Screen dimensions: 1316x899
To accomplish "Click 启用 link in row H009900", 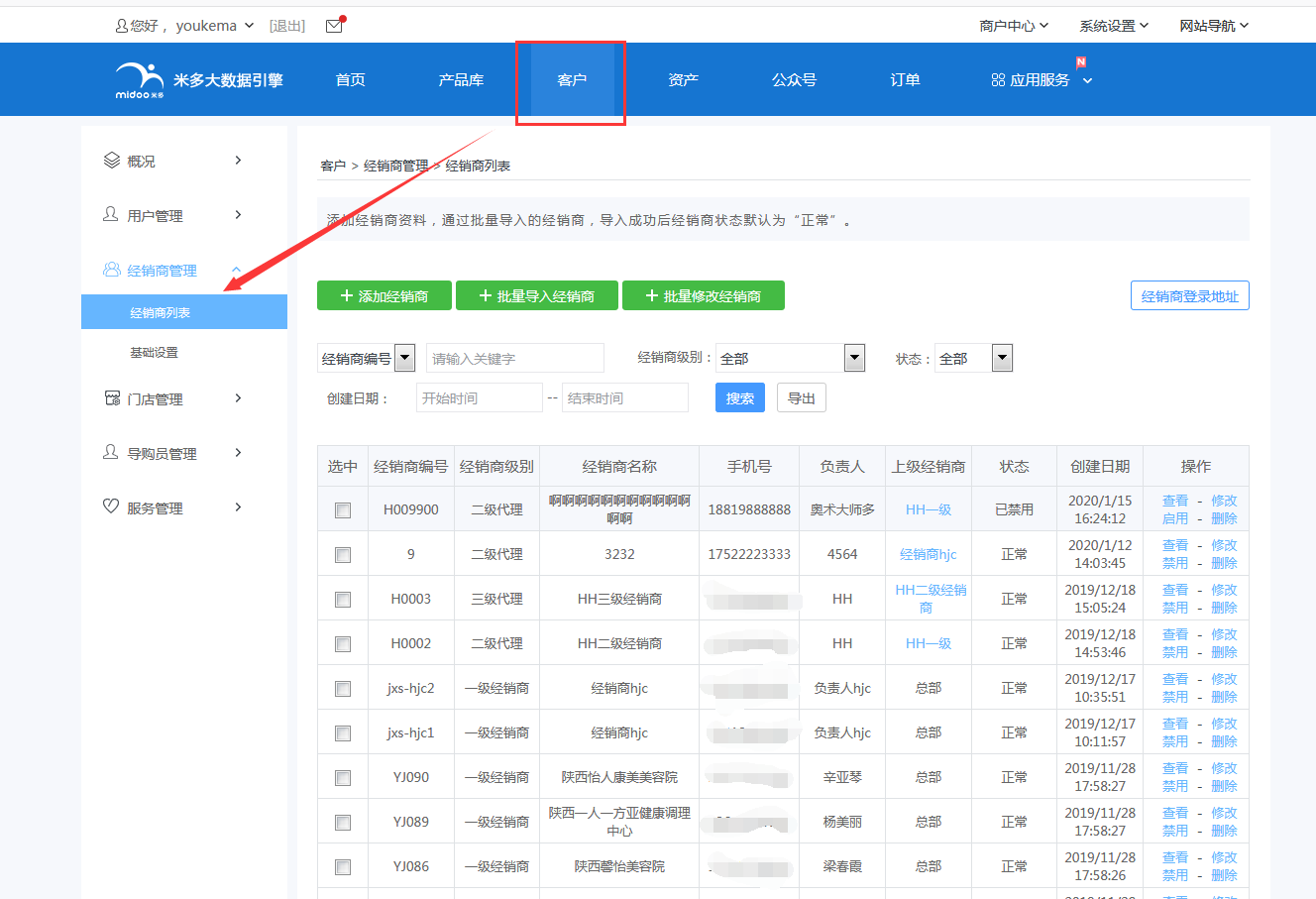I will click(x=1175, y=518).
